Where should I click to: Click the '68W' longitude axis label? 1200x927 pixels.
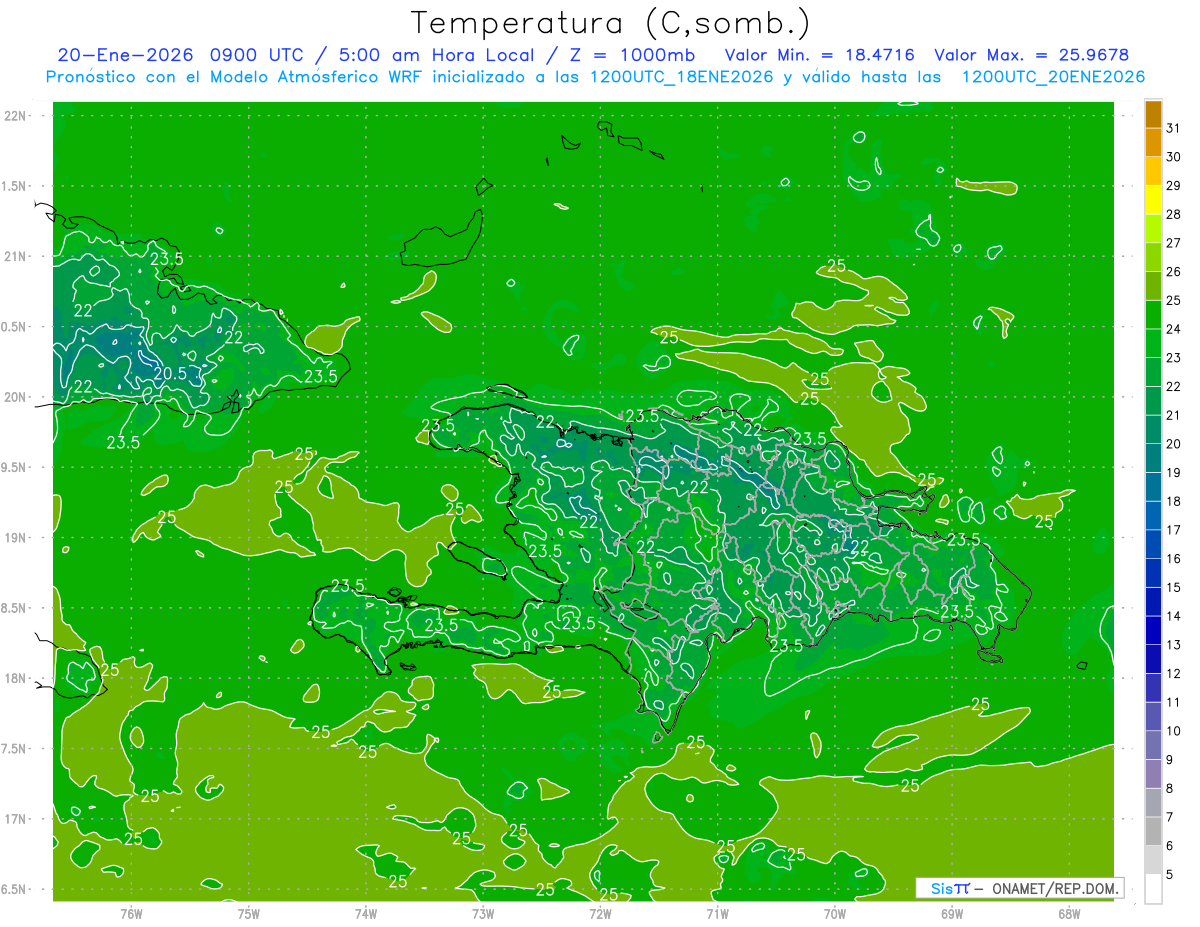pos(1069,914)
